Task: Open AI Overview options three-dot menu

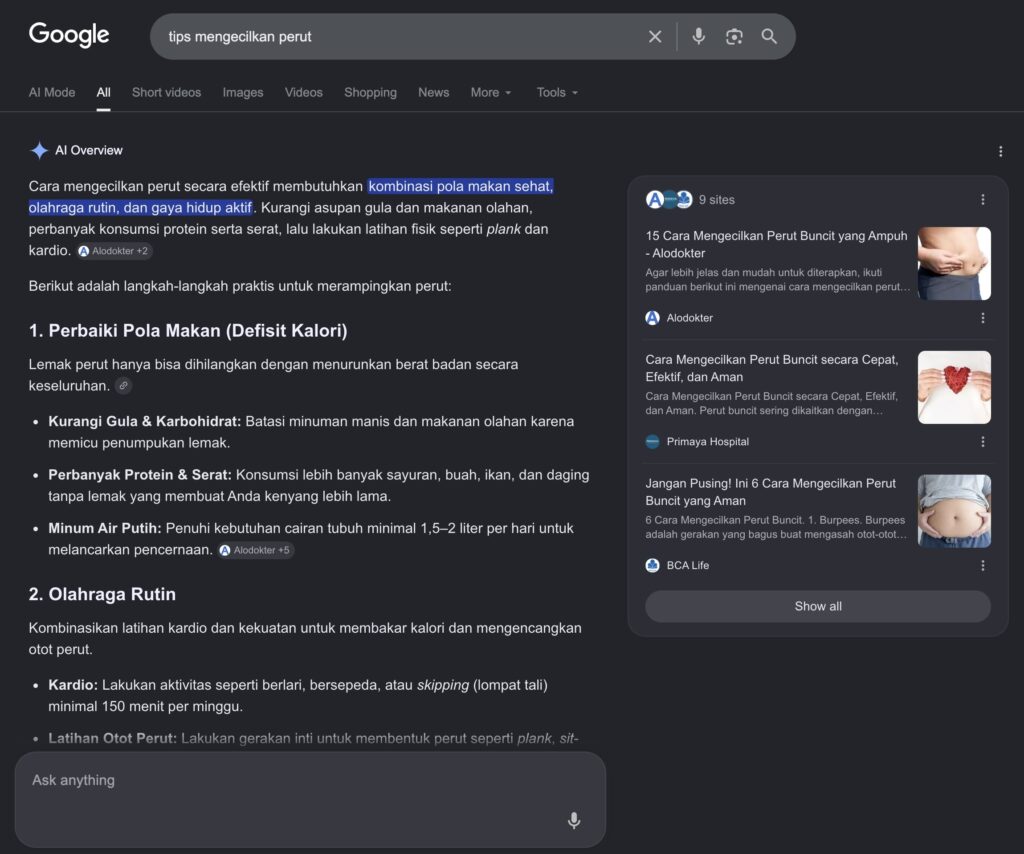Action: point(1000,151)
